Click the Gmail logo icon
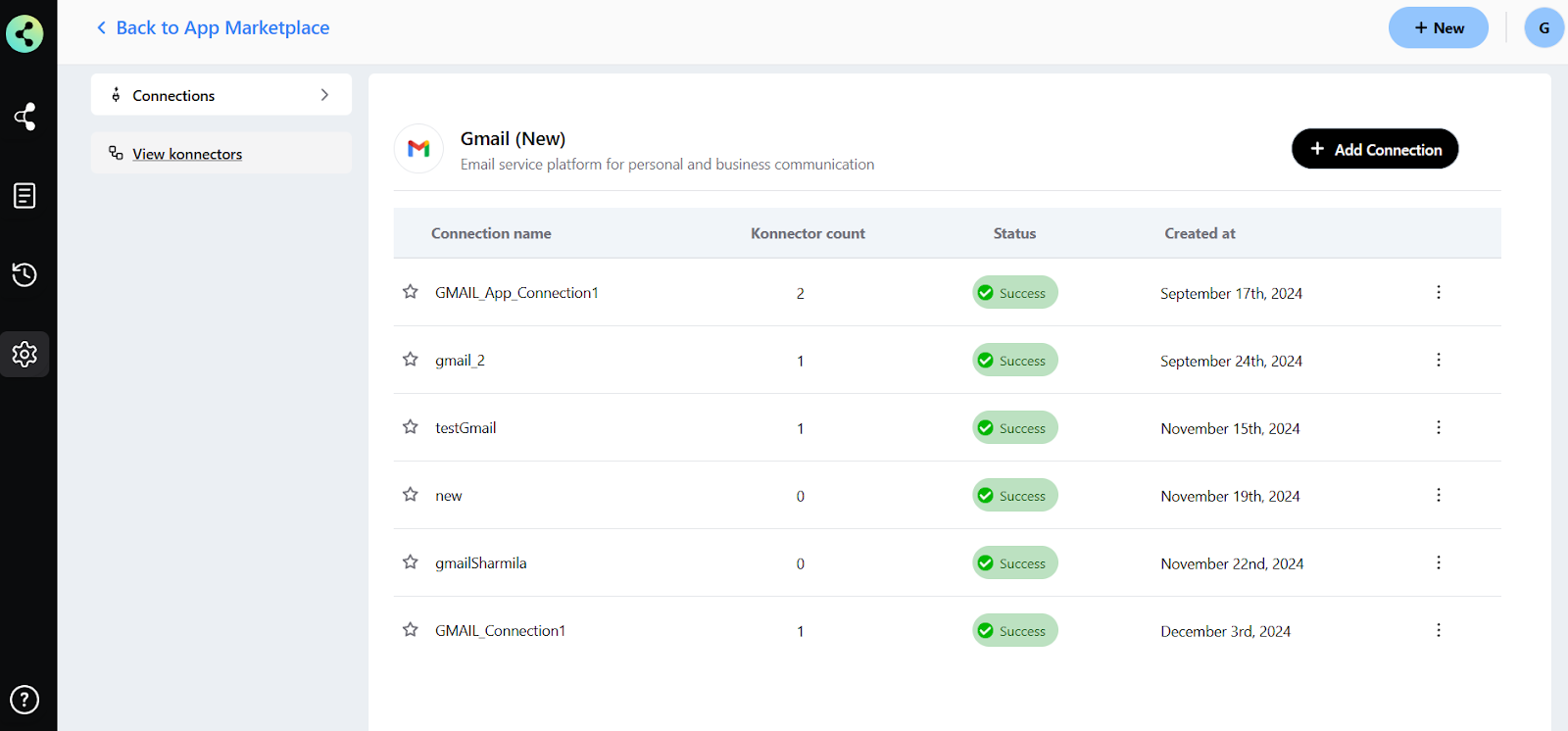This screenshot has width=1568, height=731. pos(418,149)
